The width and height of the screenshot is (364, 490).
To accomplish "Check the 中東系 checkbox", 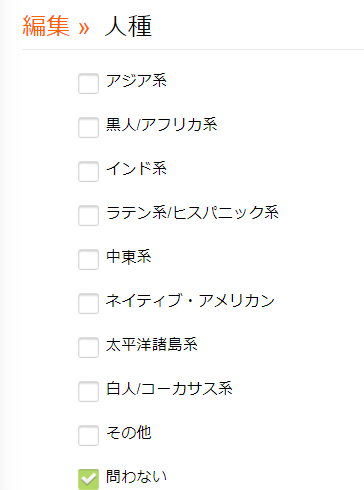I will (x=88, y=259).
